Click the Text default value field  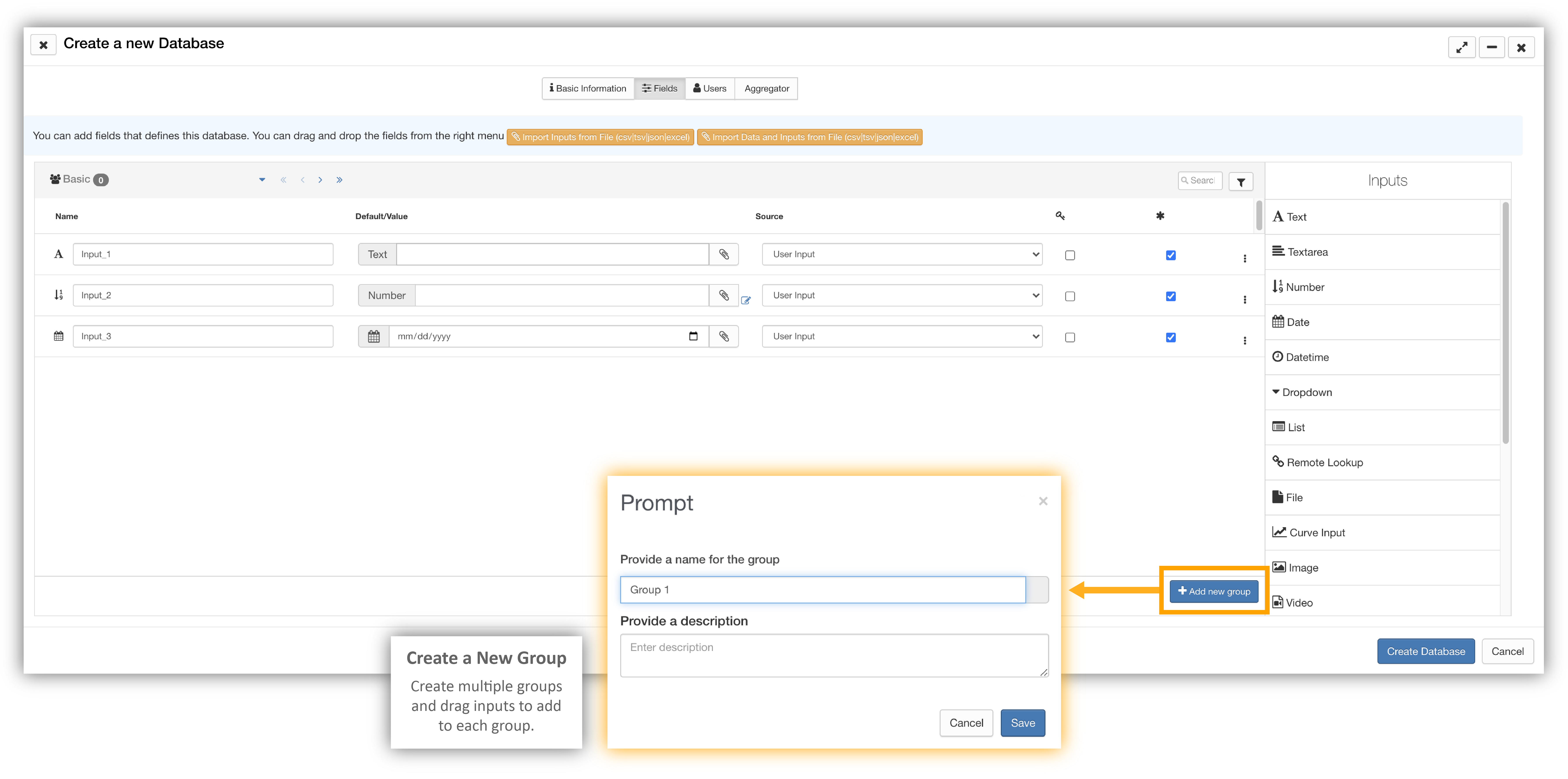tap(553, 254)
